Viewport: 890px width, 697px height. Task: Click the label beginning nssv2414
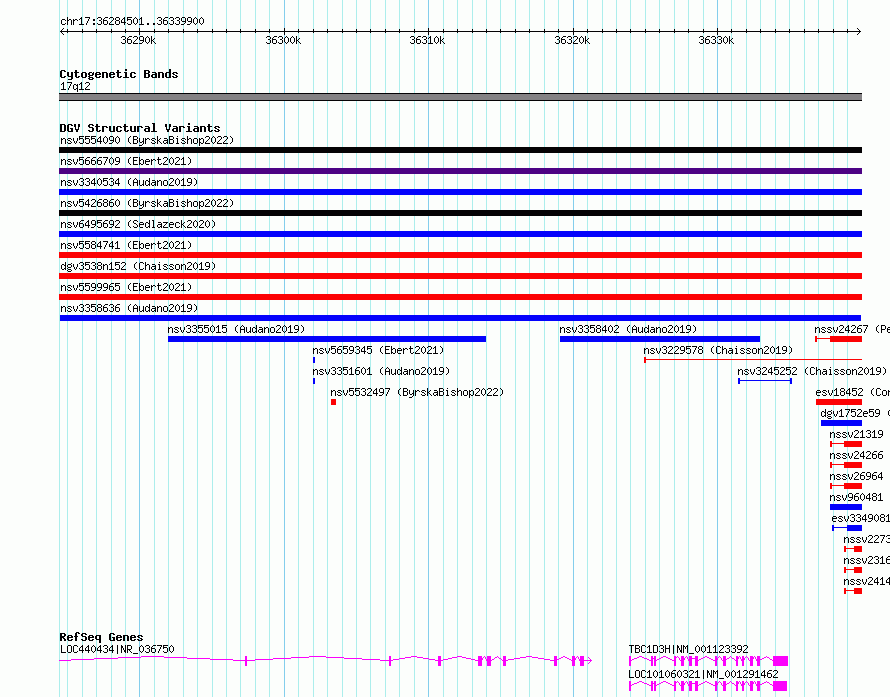pos(867,581)
